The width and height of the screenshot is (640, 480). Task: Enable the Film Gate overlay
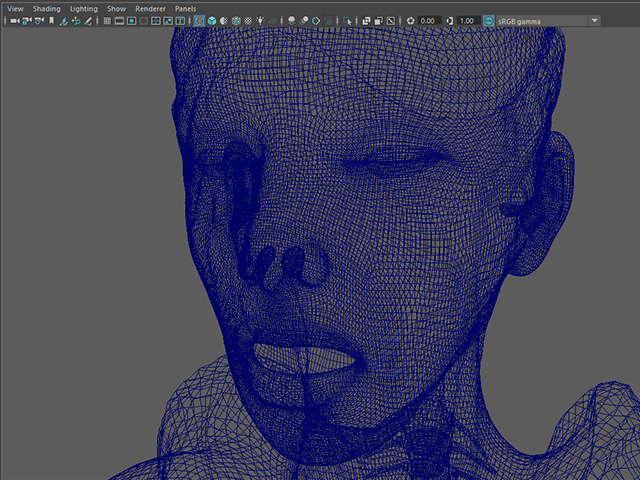pos(119,21)
